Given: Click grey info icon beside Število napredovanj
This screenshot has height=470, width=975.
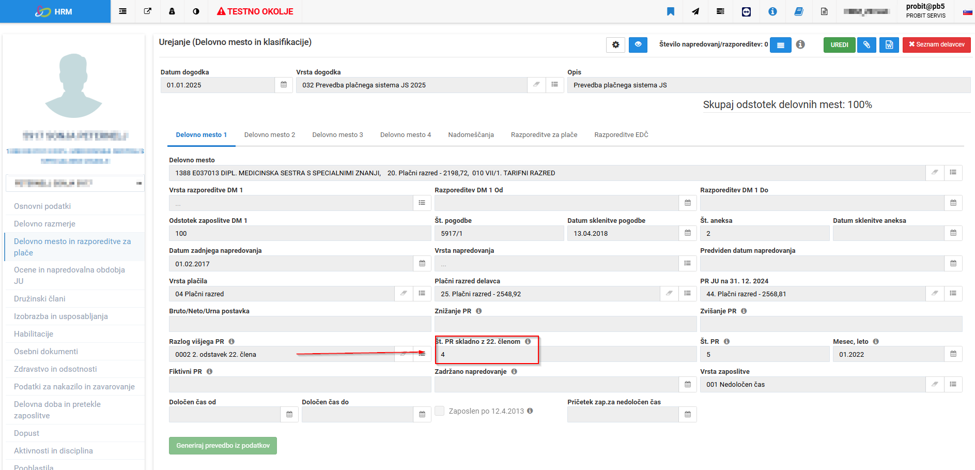Looking at the screenshot, I should (x=801, y=45).
